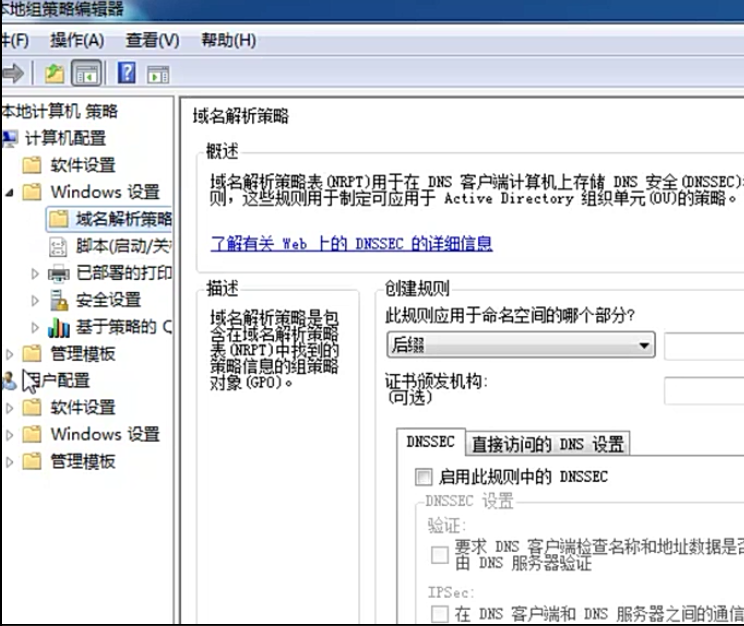Click the folder icon beside 域名解析策略
Image resolution: width=744 pixels, height=626 pixels.
pyautogui.click(x=58, y=219)
